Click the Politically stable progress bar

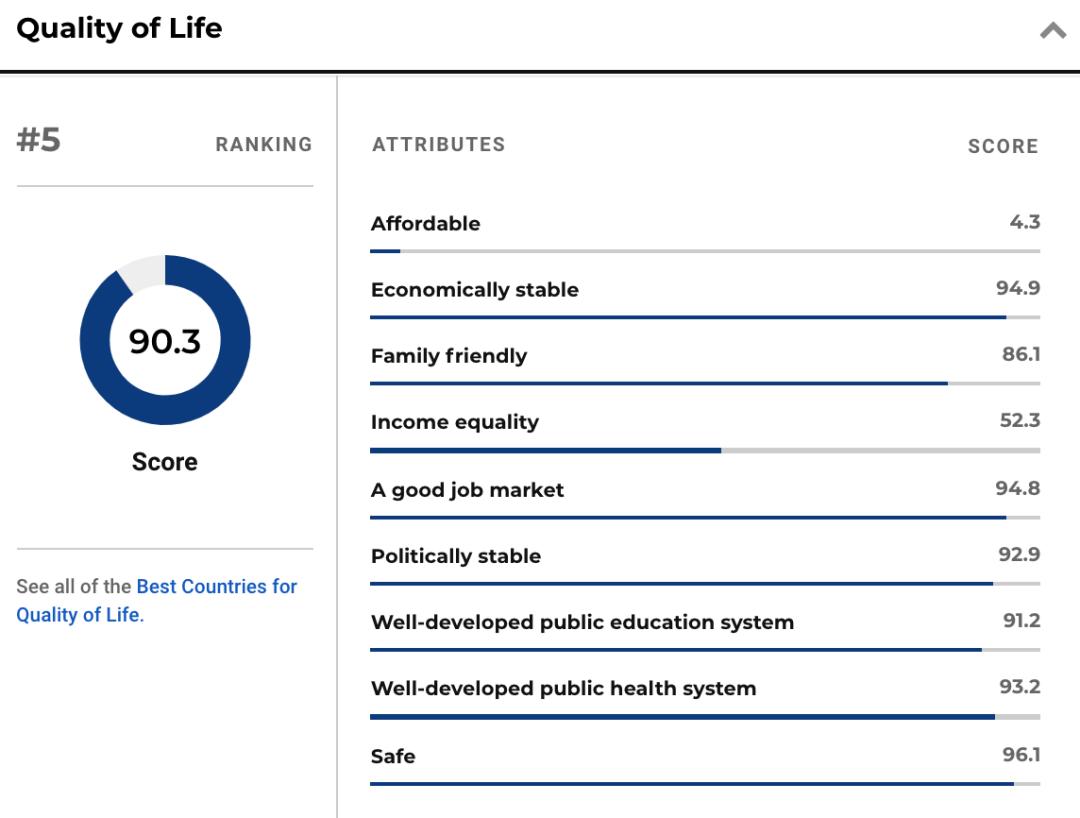[x=704, y=583]
